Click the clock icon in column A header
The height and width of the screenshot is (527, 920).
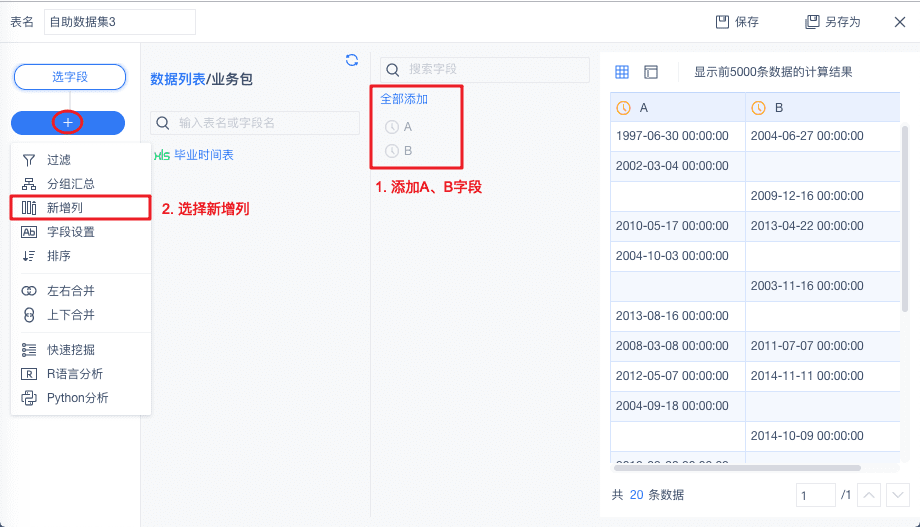point(623,108)
